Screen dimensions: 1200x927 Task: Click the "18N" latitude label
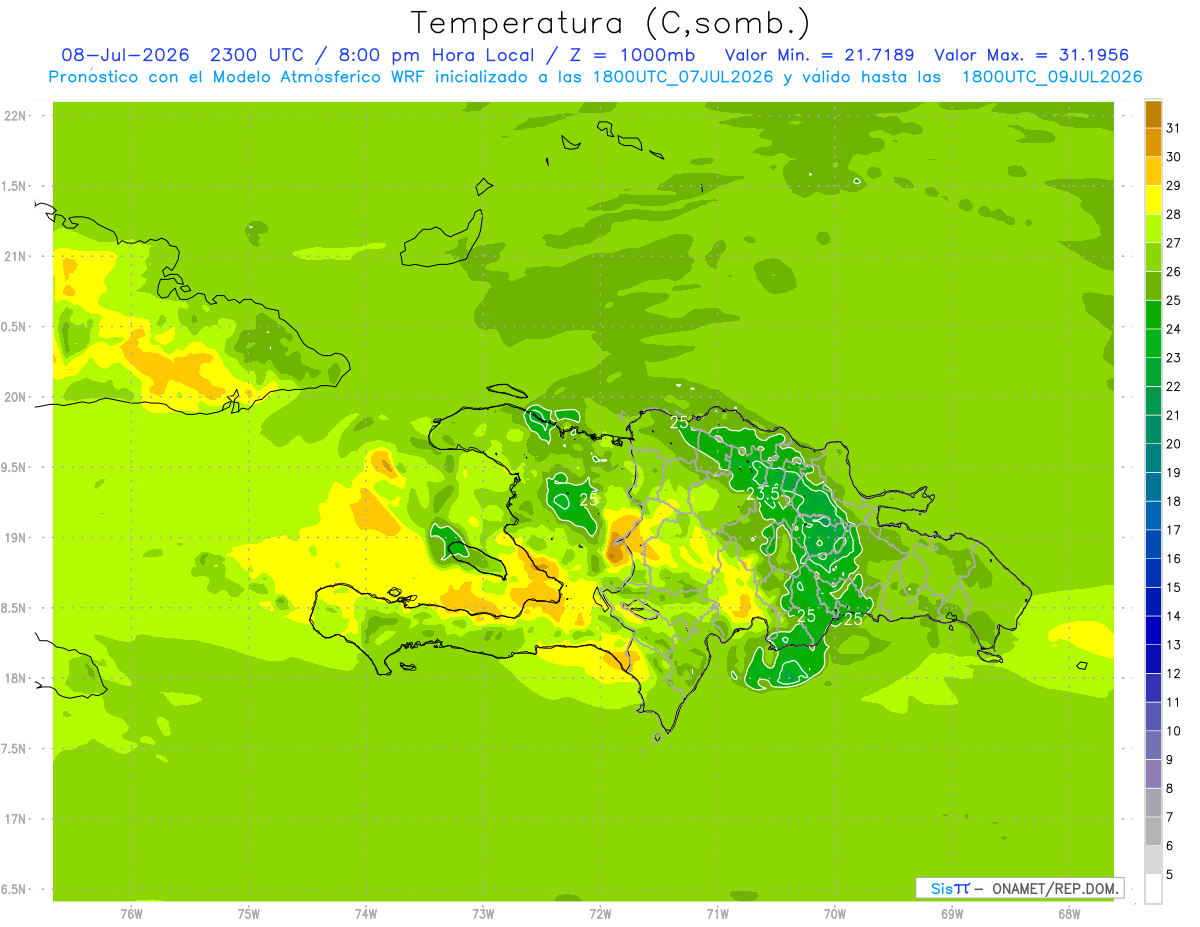[15, 678]
